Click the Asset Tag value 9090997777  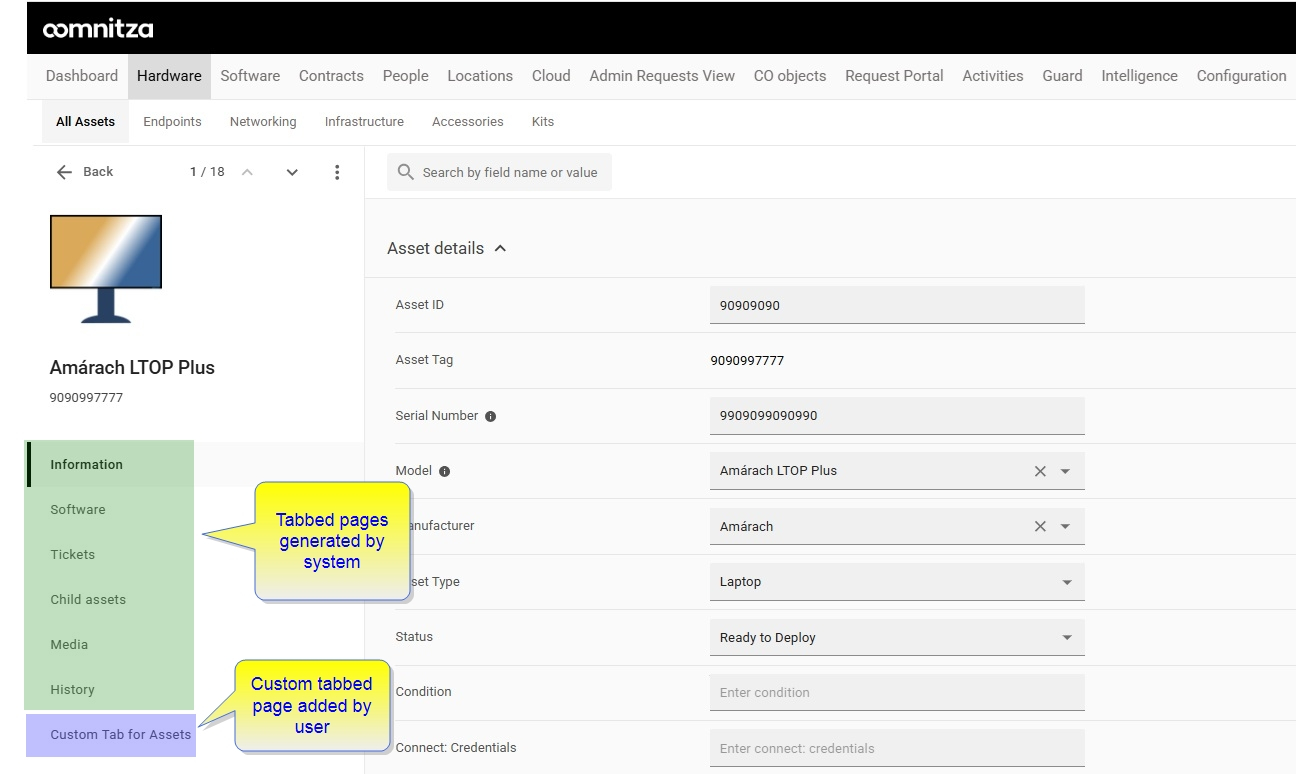point(747,360)
